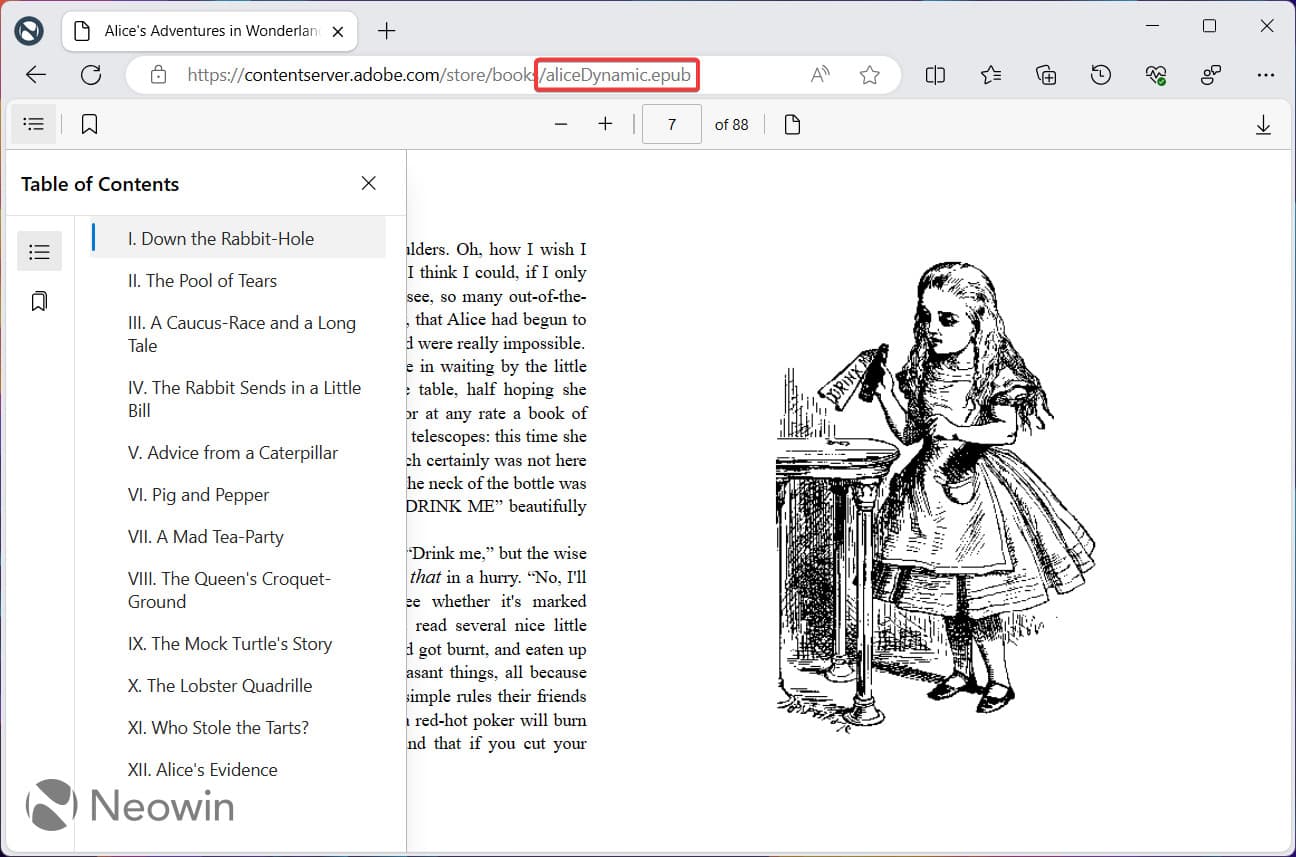Open the Table of Contents panel icon
1296x857 pixels.
33,123
